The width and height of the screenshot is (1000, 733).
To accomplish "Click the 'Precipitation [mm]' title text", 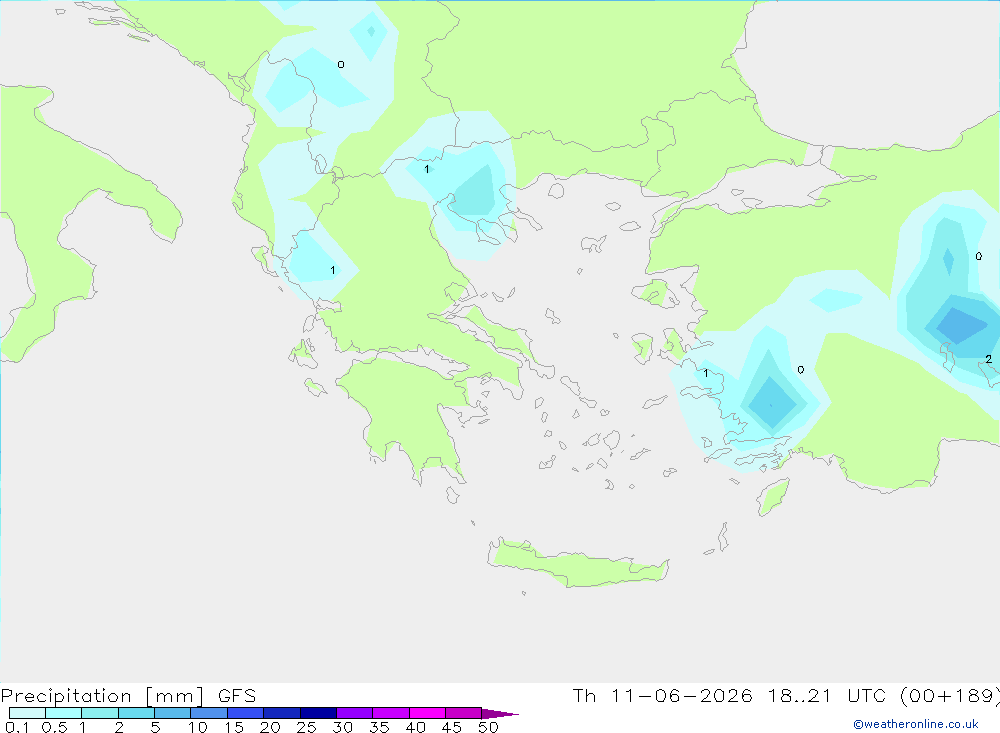I will 103,695.
